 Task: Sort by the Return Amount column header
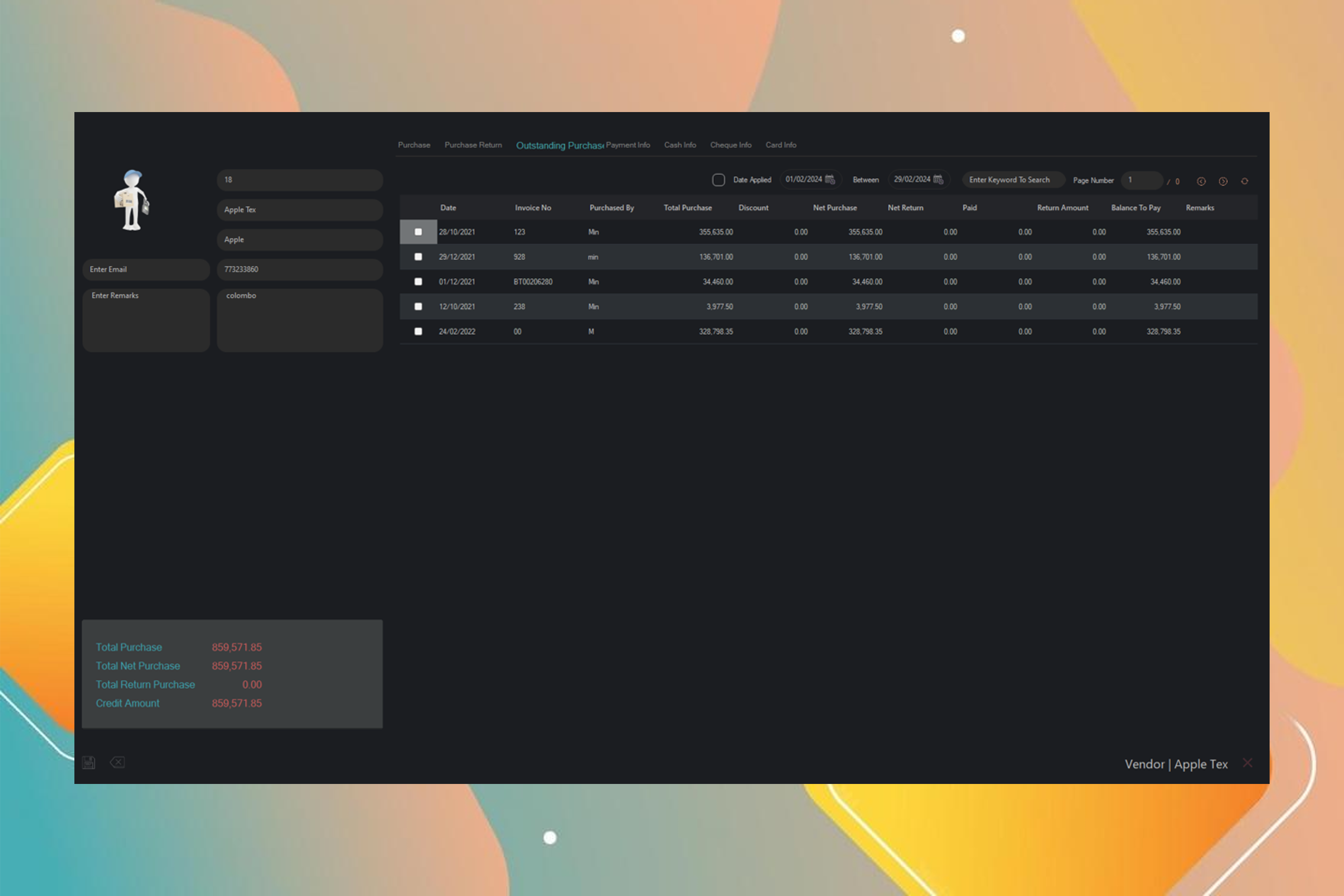[x=1063, y=208]
